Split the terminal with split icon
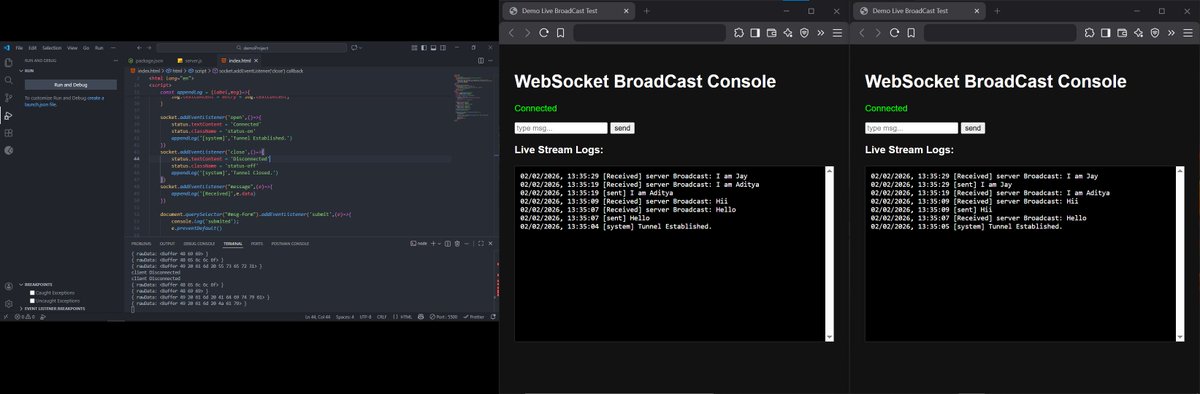 [x=448, y=243]
